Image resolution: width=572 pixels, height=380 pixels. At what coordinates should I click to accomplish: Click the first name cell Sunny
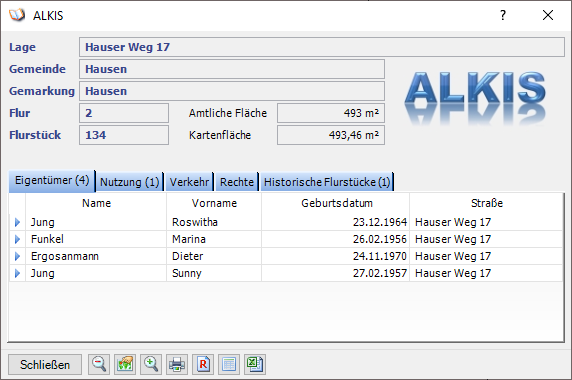tap(214, 273)
